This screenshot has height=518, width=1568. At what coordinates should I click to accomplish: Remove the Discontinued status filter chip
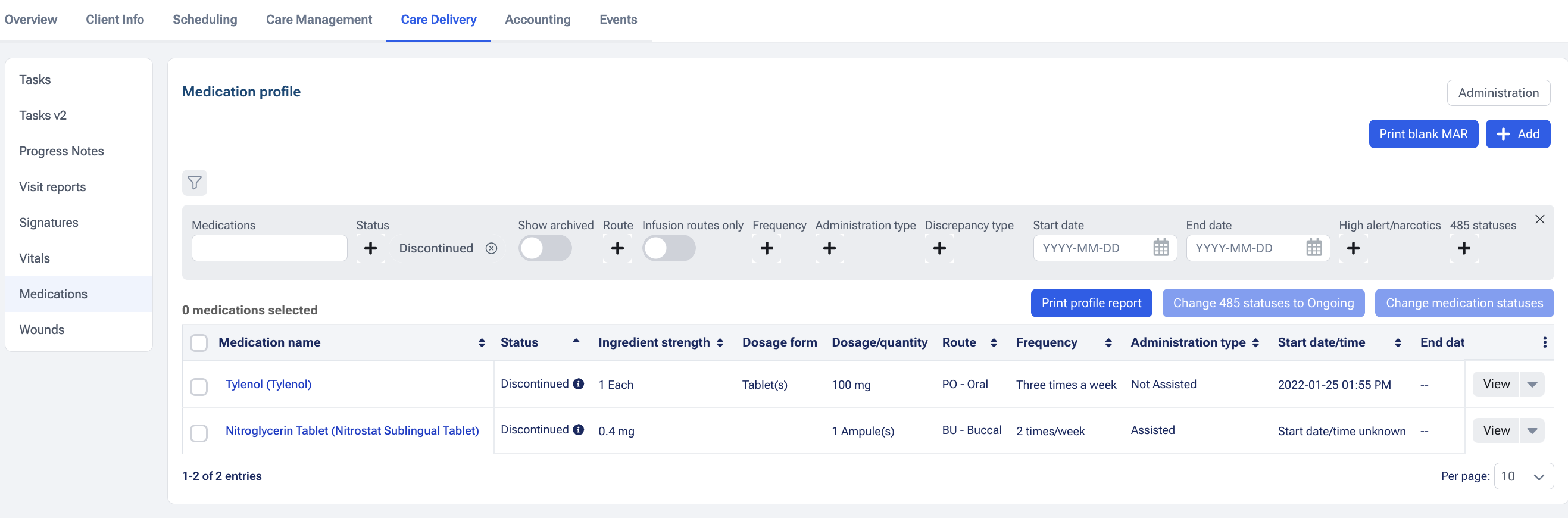pos(491,248)
